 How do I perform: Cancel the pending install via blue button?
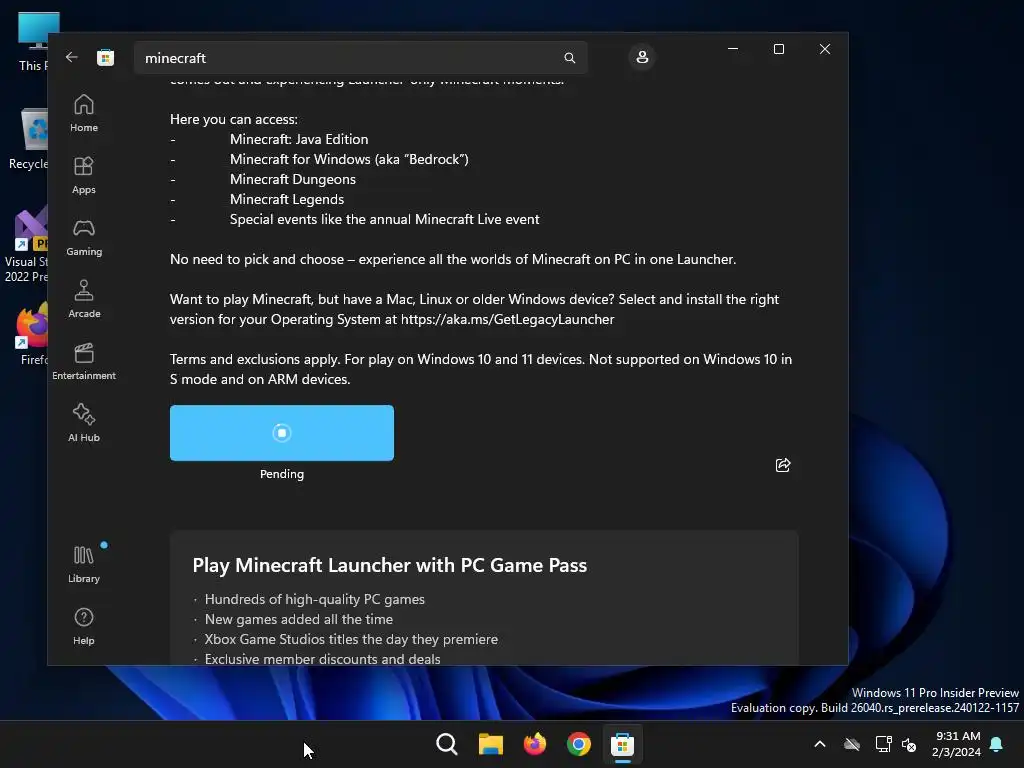pos(281,433)
